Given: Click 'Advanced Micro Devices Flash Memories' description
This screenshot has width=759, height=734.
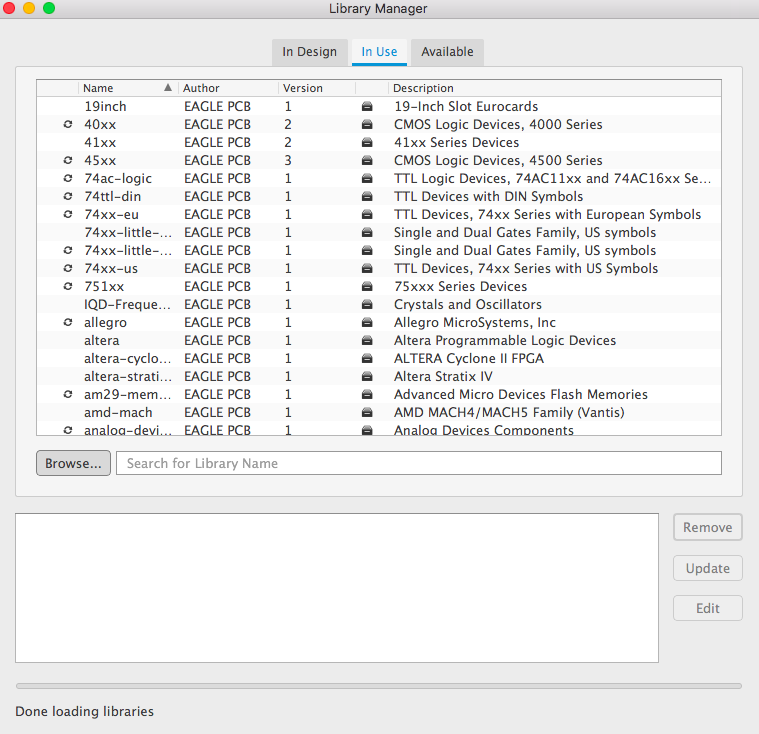Looking at the screenshot, I should [x=520, y=394].
